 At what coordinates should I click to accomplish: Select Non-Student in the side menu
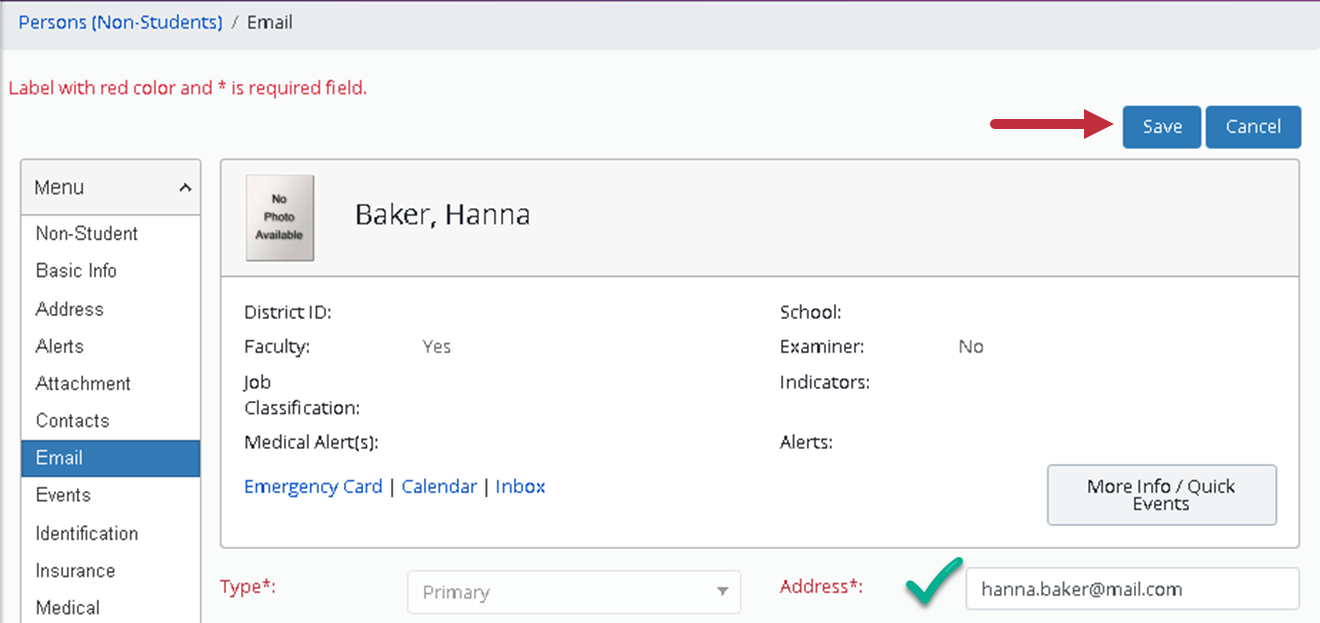pyautogui.click(x=87, y=233)
